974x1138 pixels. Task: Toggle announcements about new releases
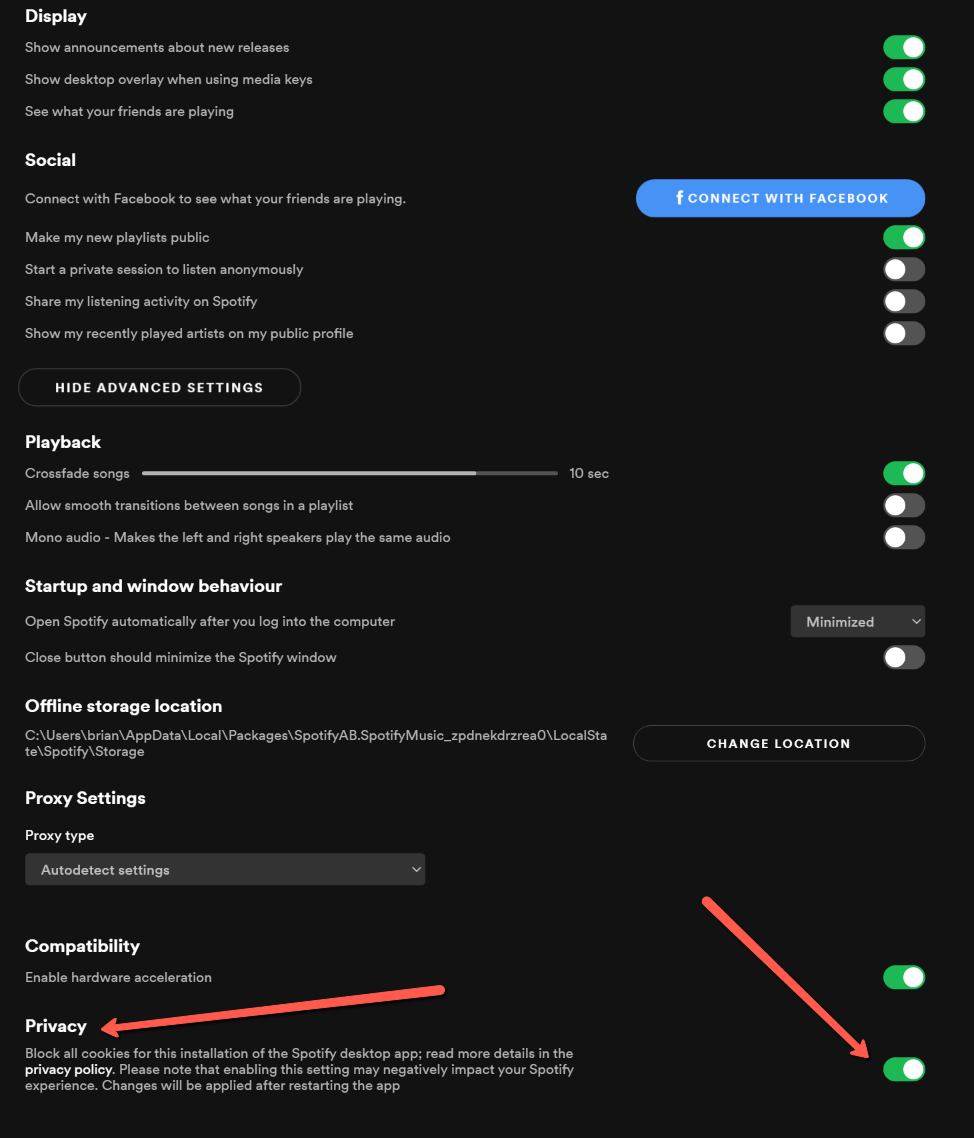[903, 47]
